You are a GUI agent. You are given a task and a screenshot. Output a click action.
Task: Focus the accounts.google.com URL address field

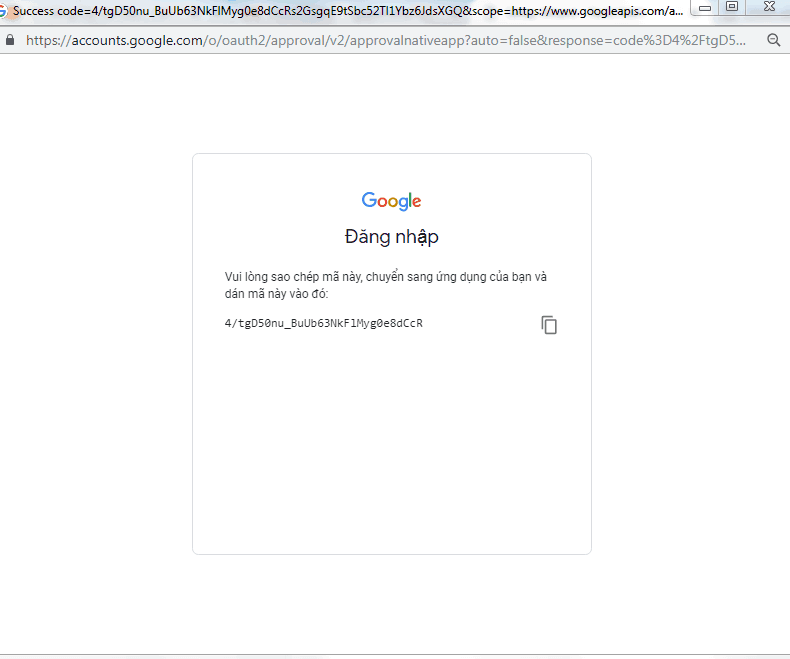[x=386, y=40]
